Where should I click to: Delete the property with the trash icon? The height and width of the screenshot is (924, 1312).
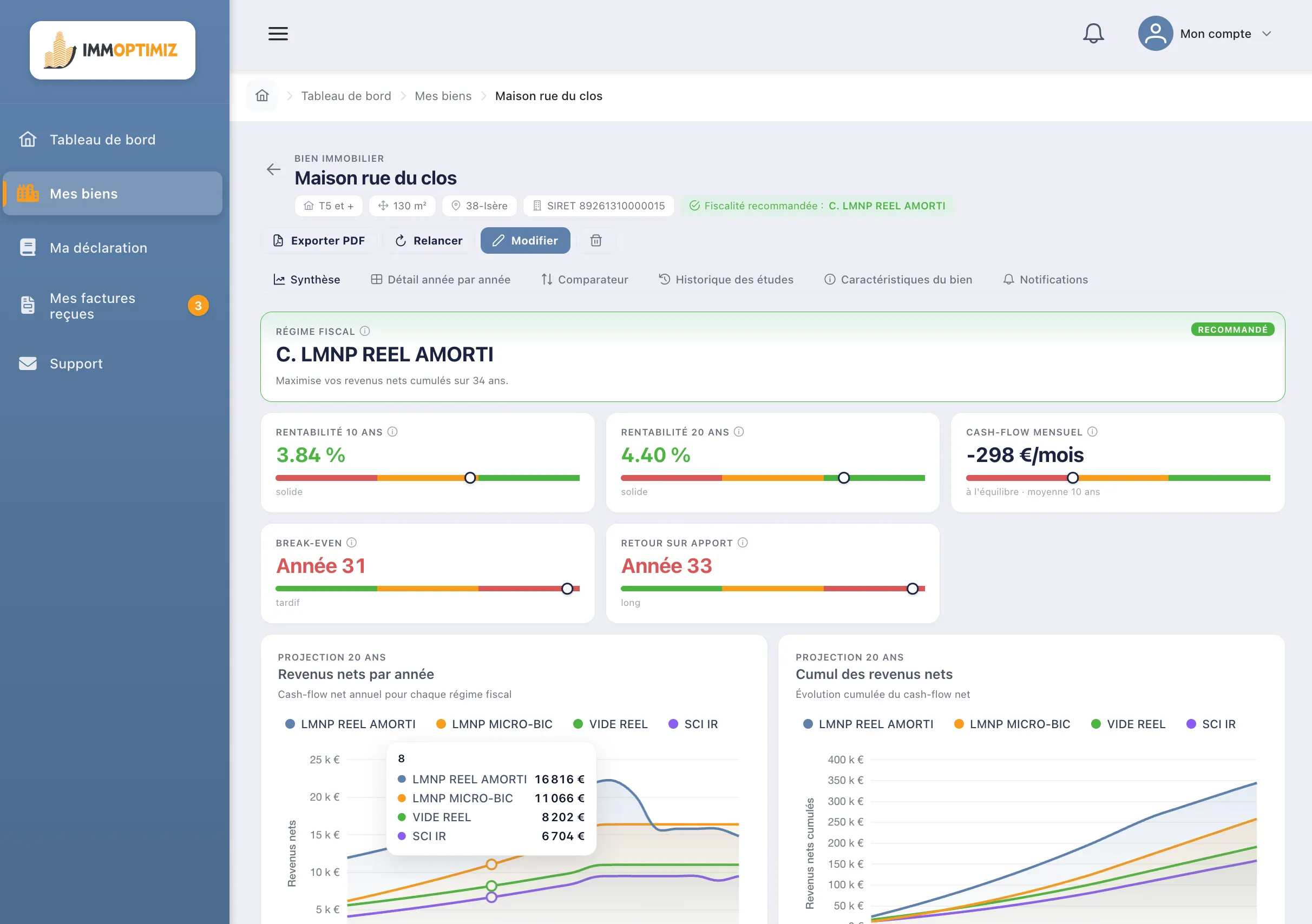pos(596,240)
